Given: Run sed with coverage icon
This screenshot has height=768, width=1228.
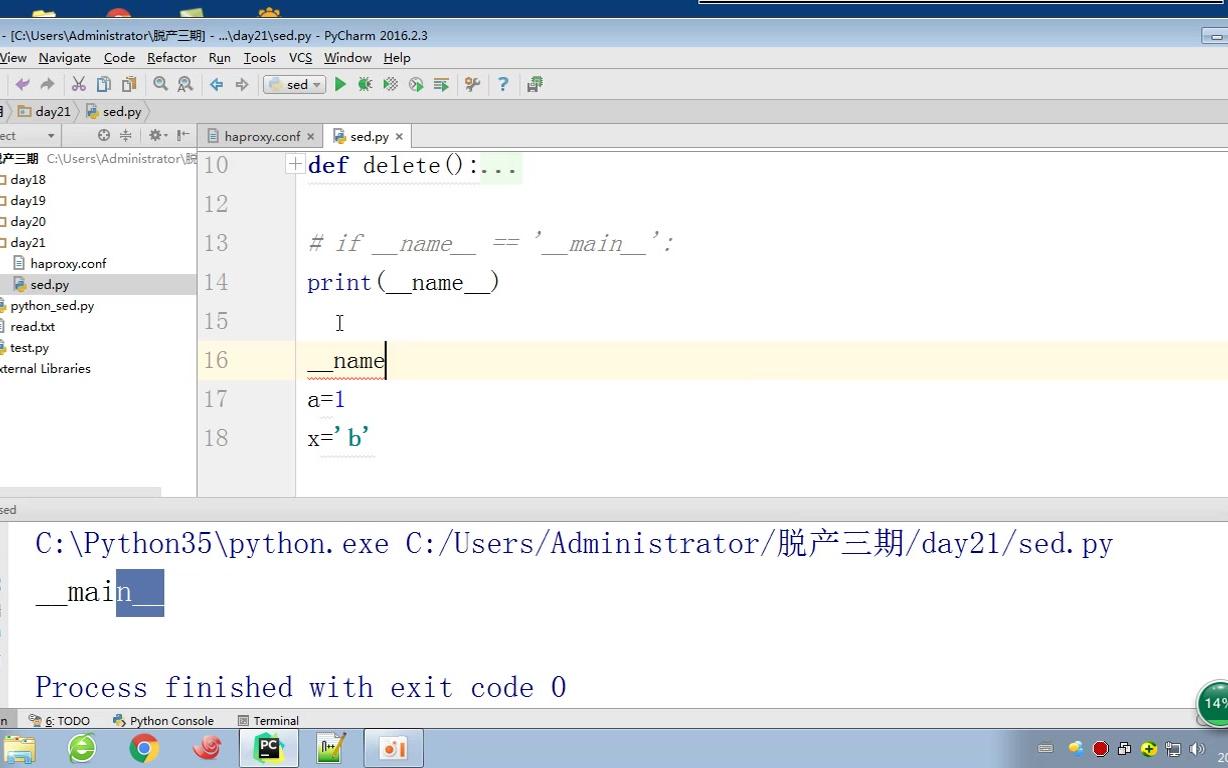Looking at the screenshot, I should (390, 84).
